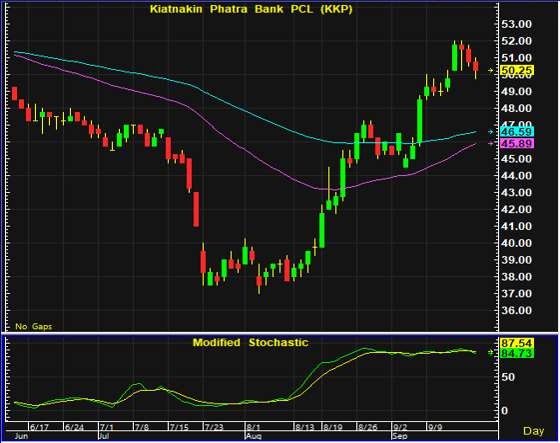The width and height of the screenshot is (560, 443).
Task: Click the 37.00 price axis label
Action: (516, 294)
